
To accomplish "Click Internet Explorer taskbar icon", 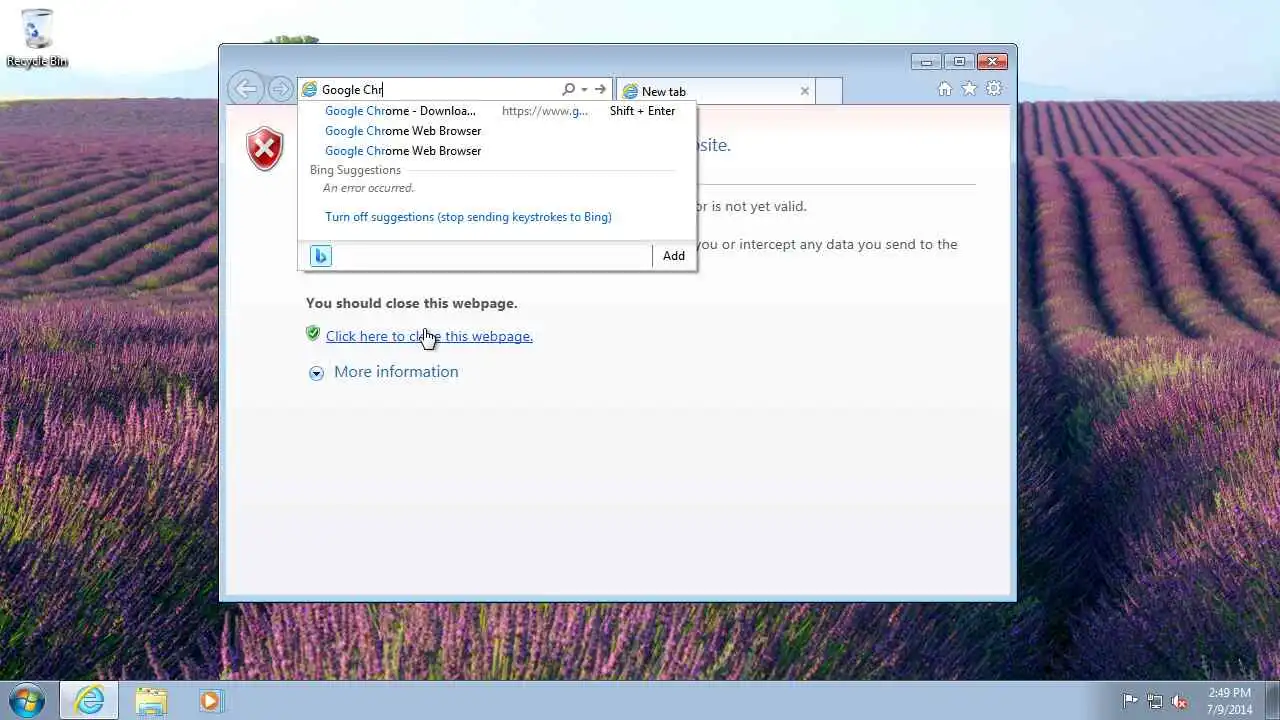I will coord(90,700).
